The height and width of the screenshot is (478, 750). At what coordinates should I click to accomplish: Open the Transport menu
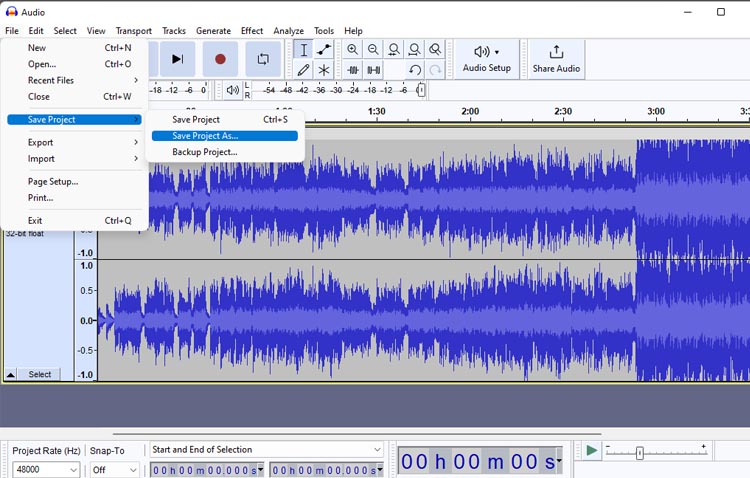(x=133, y=31)
